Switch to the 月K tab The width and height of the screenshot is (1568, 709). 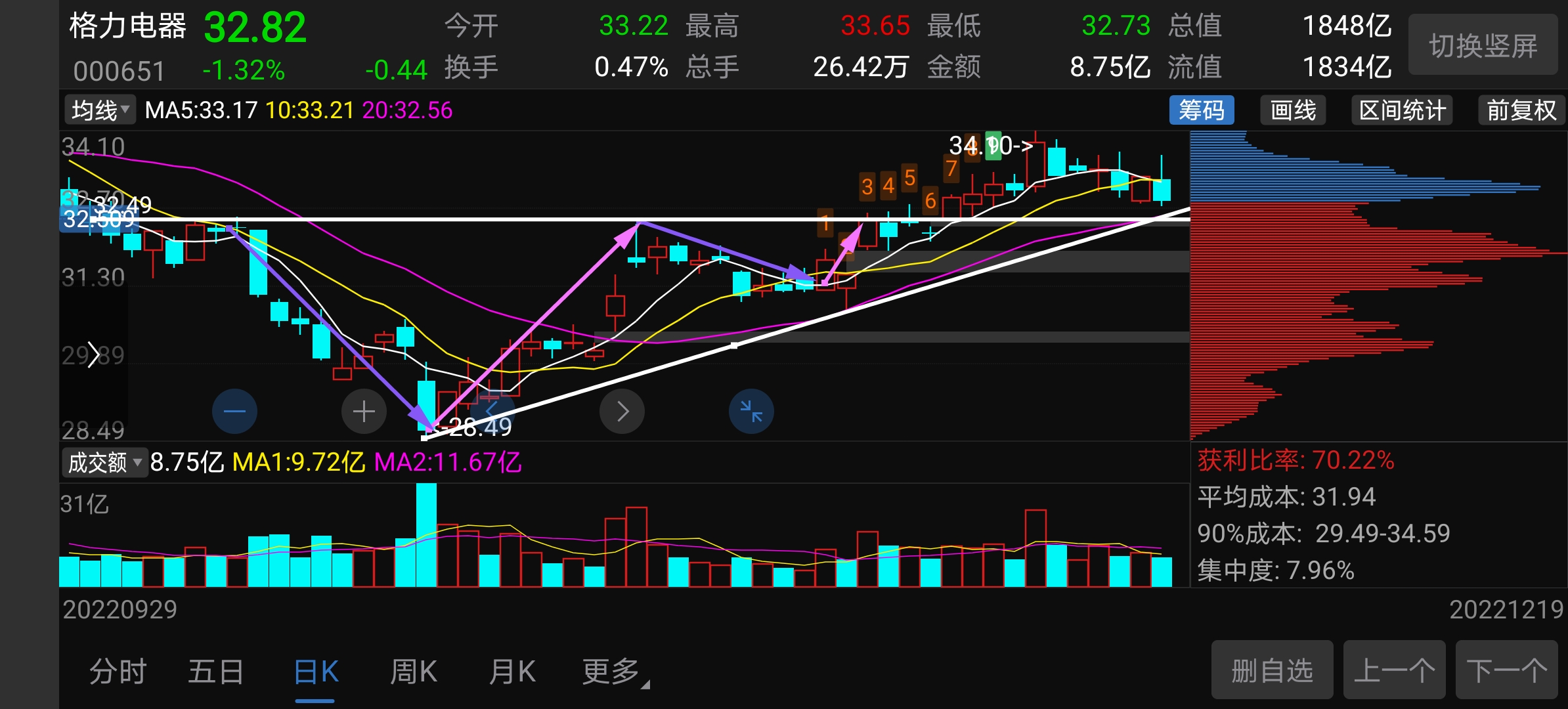coord(512,672)
